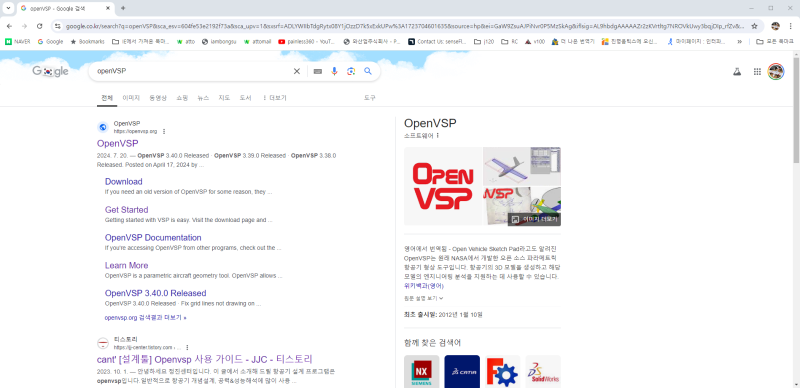The image size is (800, 388).
Task: Switch to the 이미지 tab
Action: click(131, 98)
